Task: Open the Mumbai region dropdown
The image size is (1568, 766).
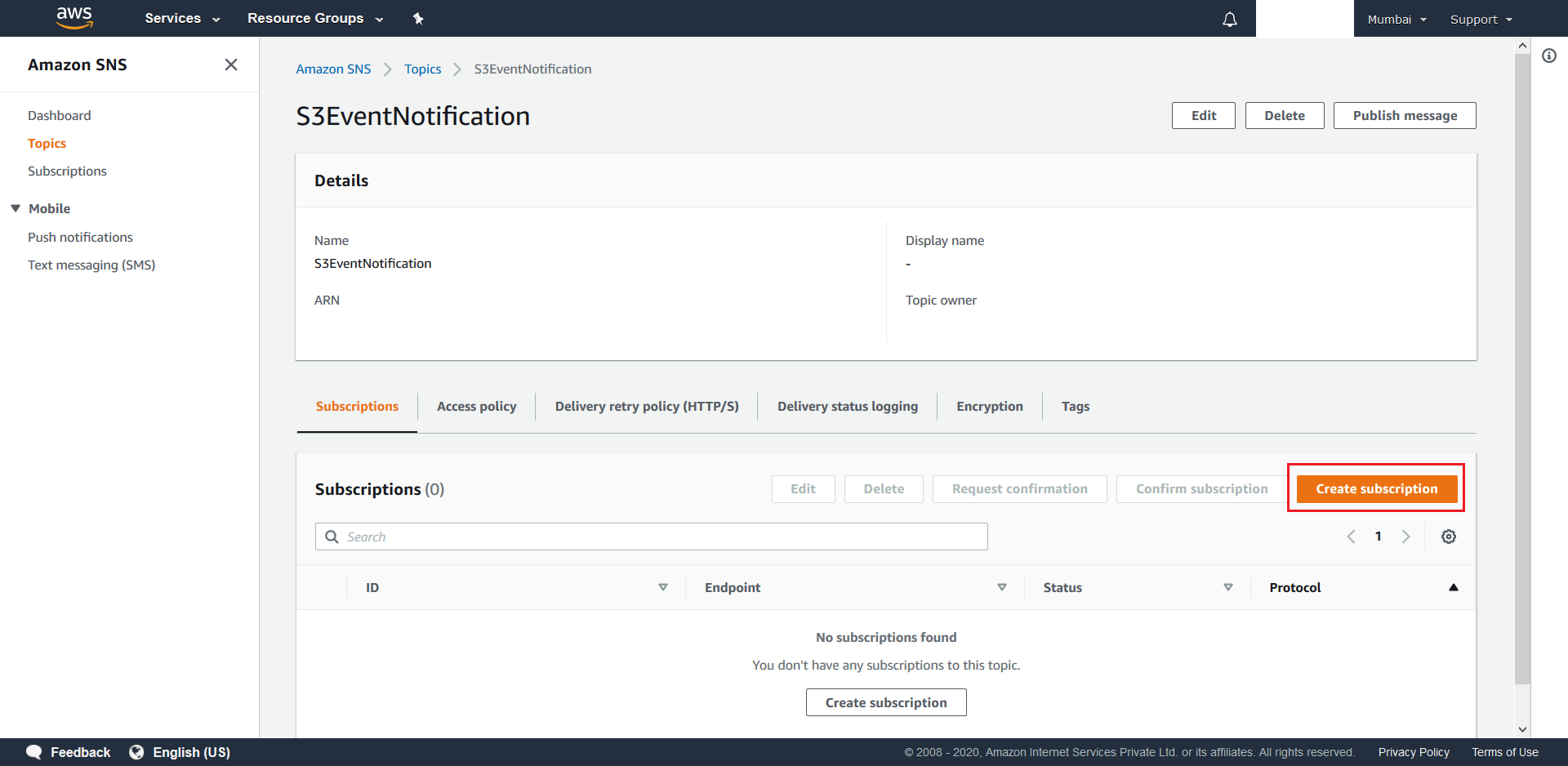Action: tap(1396, 19)
